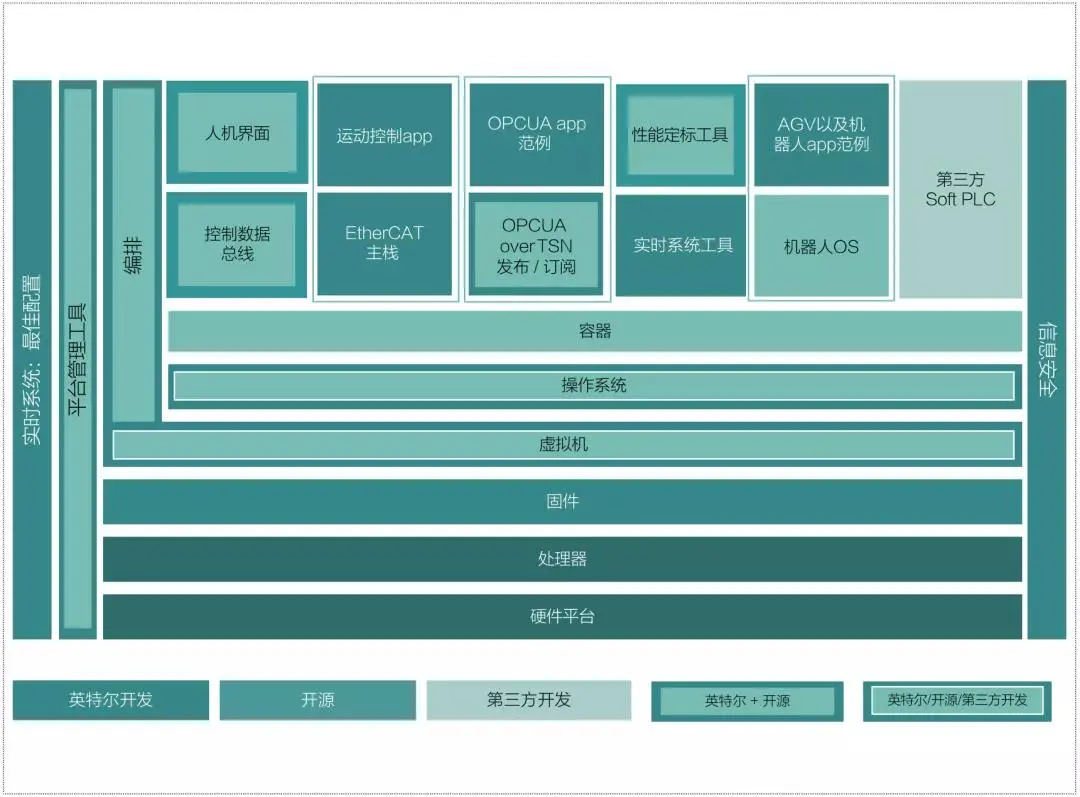Toggle the 虚拟机 layer

coord(563,444)
